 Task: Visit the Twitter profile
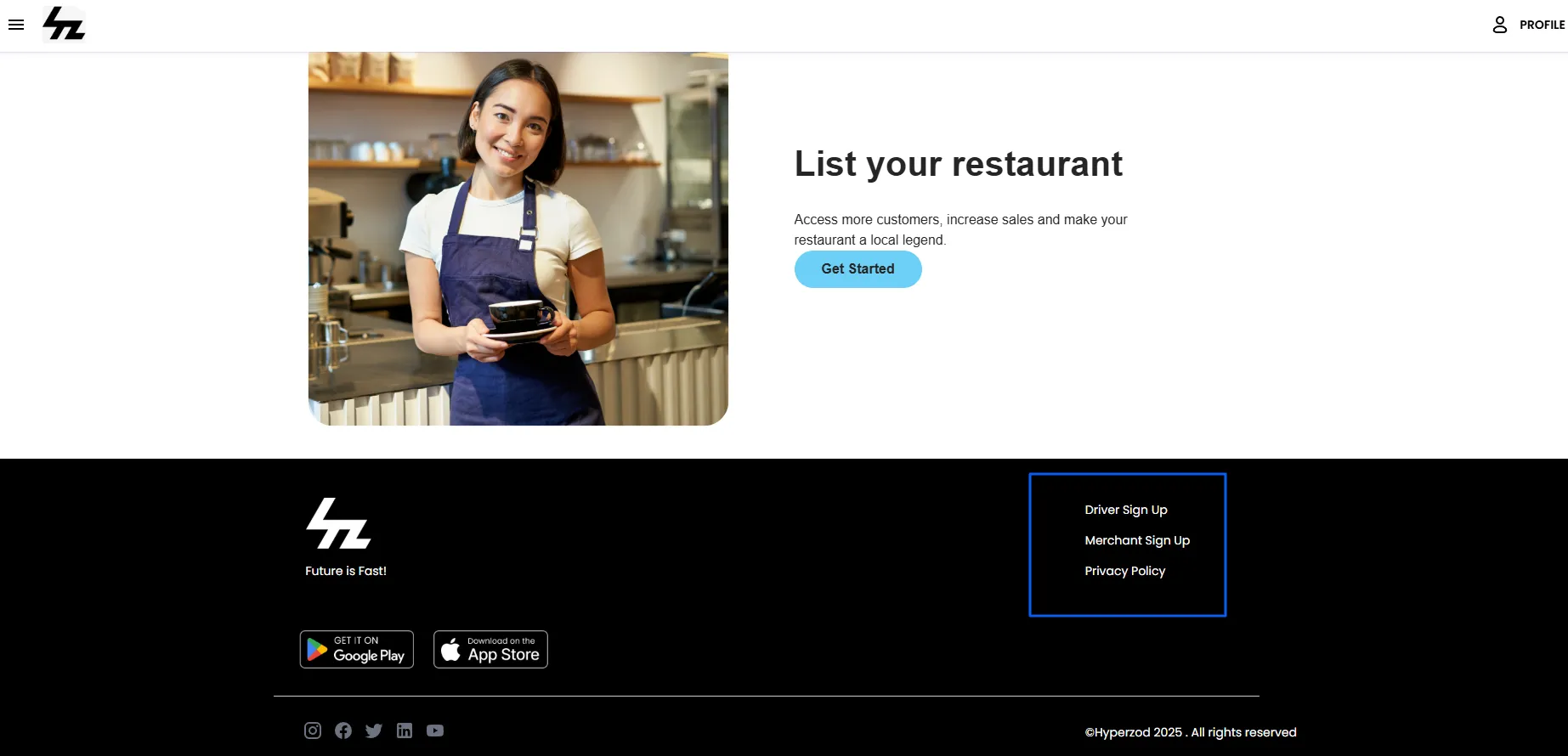pos(374,731)
